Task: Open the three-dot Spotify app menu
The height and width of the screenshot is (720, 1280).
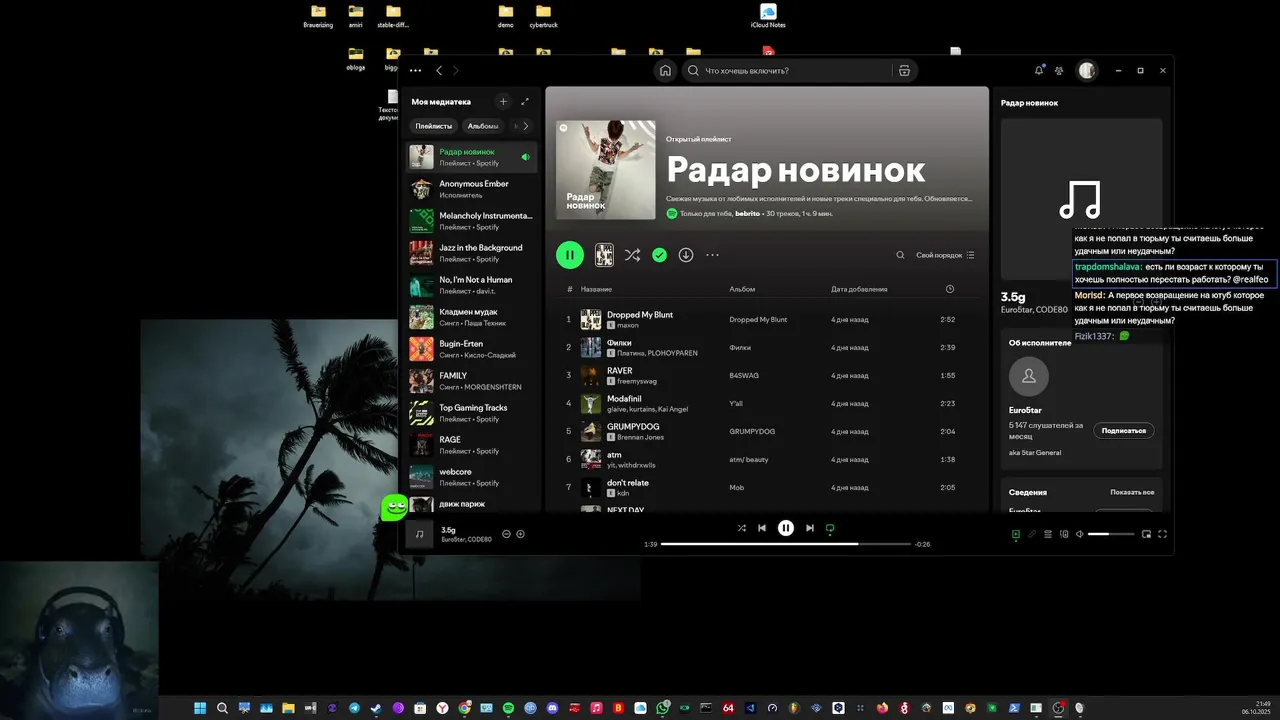Action: pos(415,71)
